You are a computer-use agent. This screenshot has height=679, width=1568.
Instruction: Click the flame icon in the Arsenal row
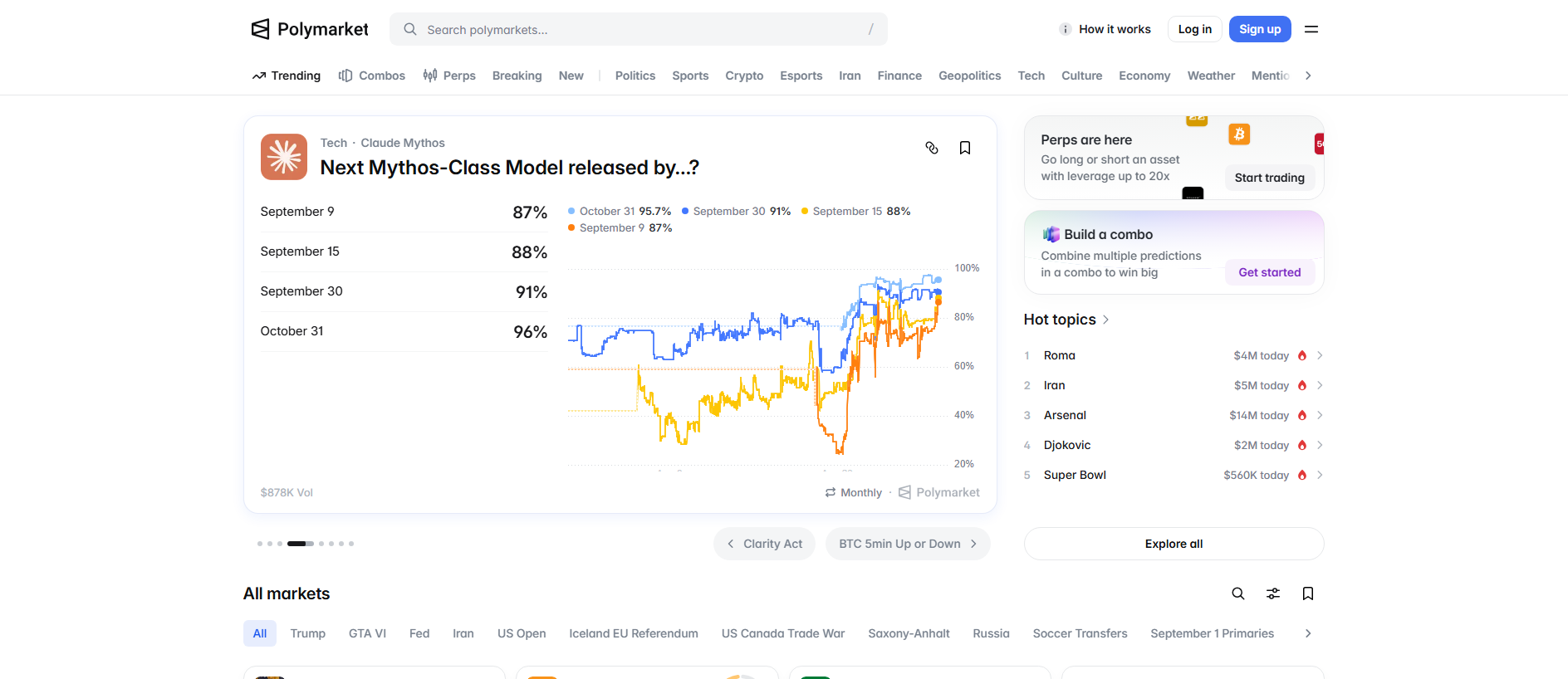coord(1302,415)
